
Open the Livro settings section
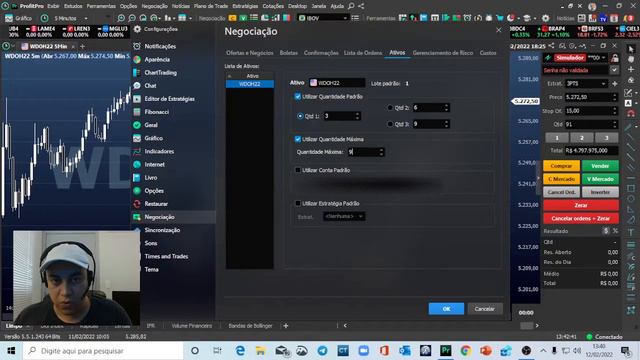click(151, 178)
